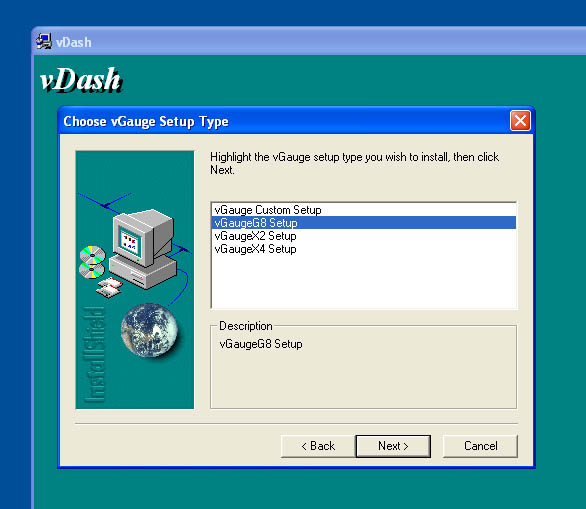Click the InstallShield vertical watermark

click(93, 355)
